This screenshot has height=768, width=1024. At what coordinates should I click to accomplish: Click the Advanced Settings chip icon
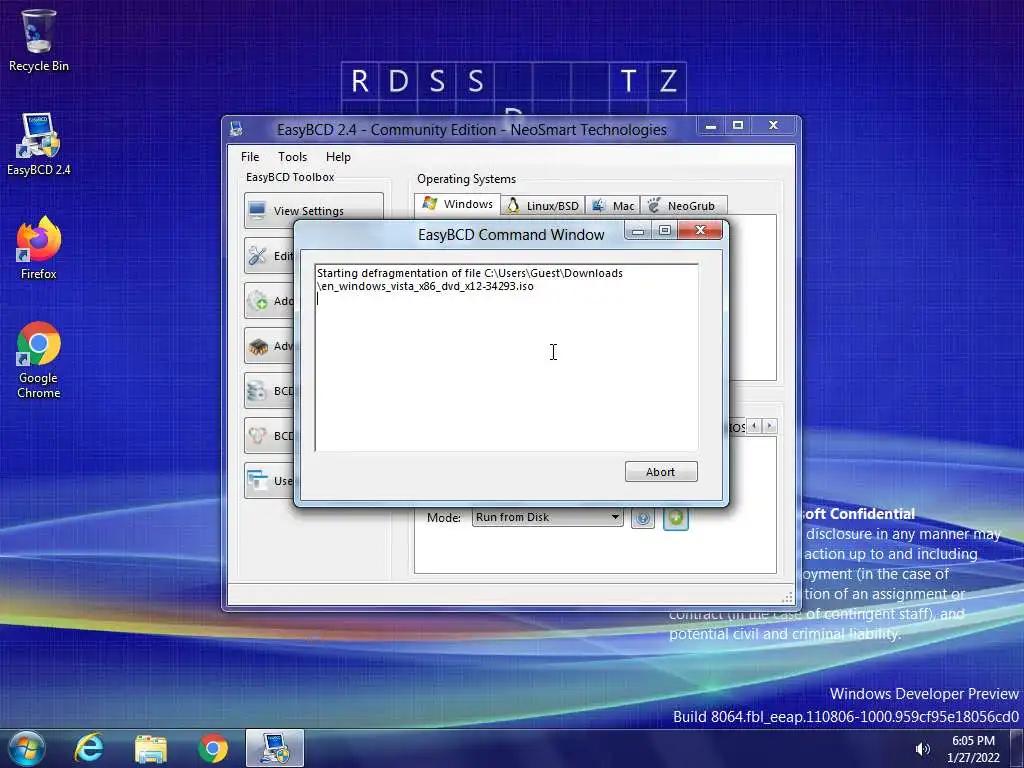(257, 345)
